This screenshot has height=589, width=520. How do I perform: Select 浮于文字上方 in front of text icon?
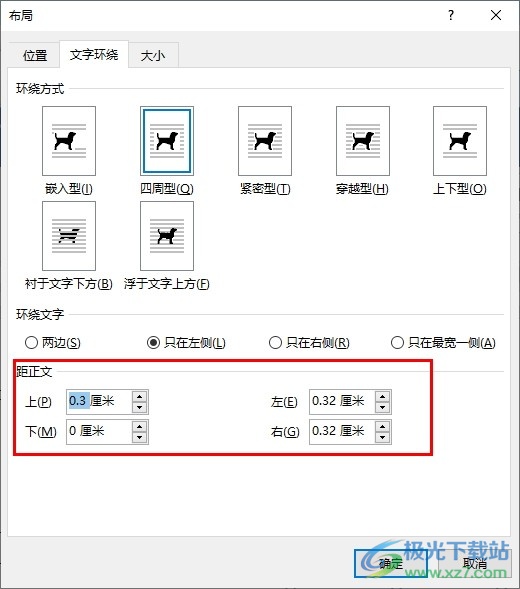point(167,236)
